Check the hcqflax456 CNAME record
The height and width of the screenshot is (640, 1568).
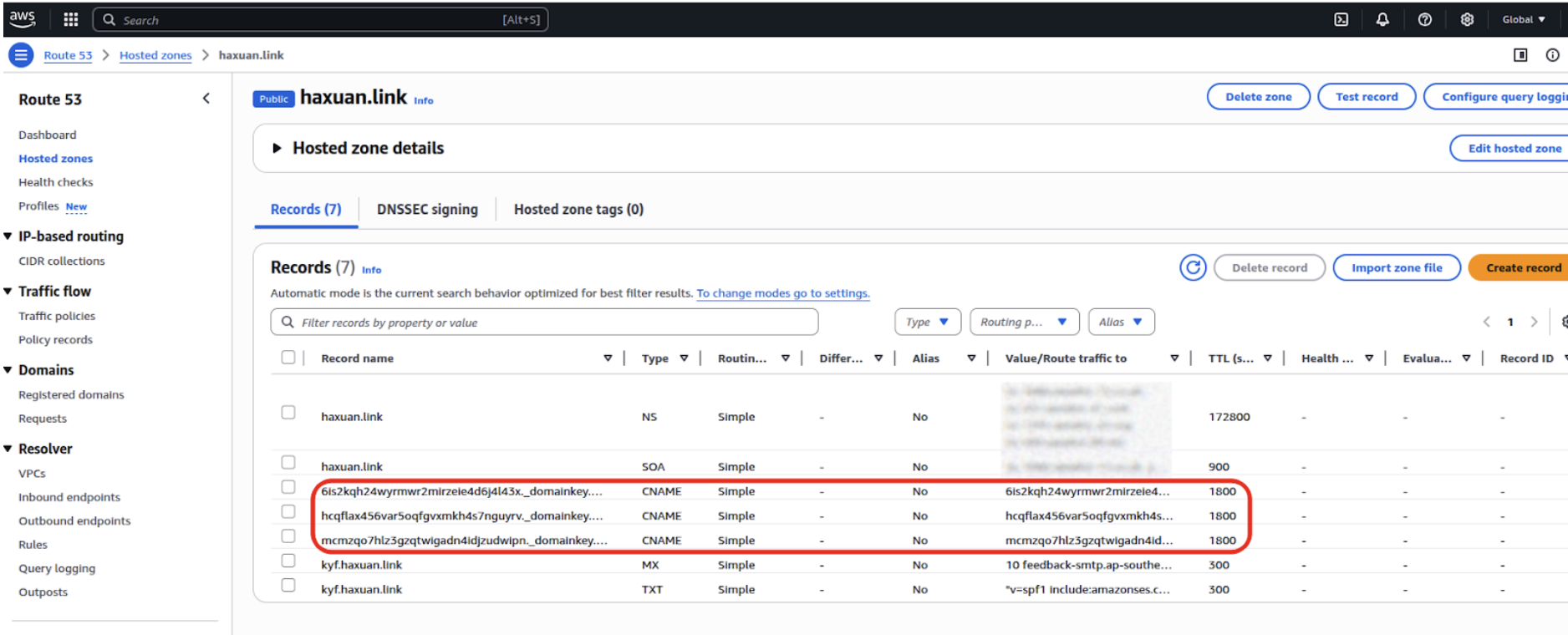(x=288, y=511)
